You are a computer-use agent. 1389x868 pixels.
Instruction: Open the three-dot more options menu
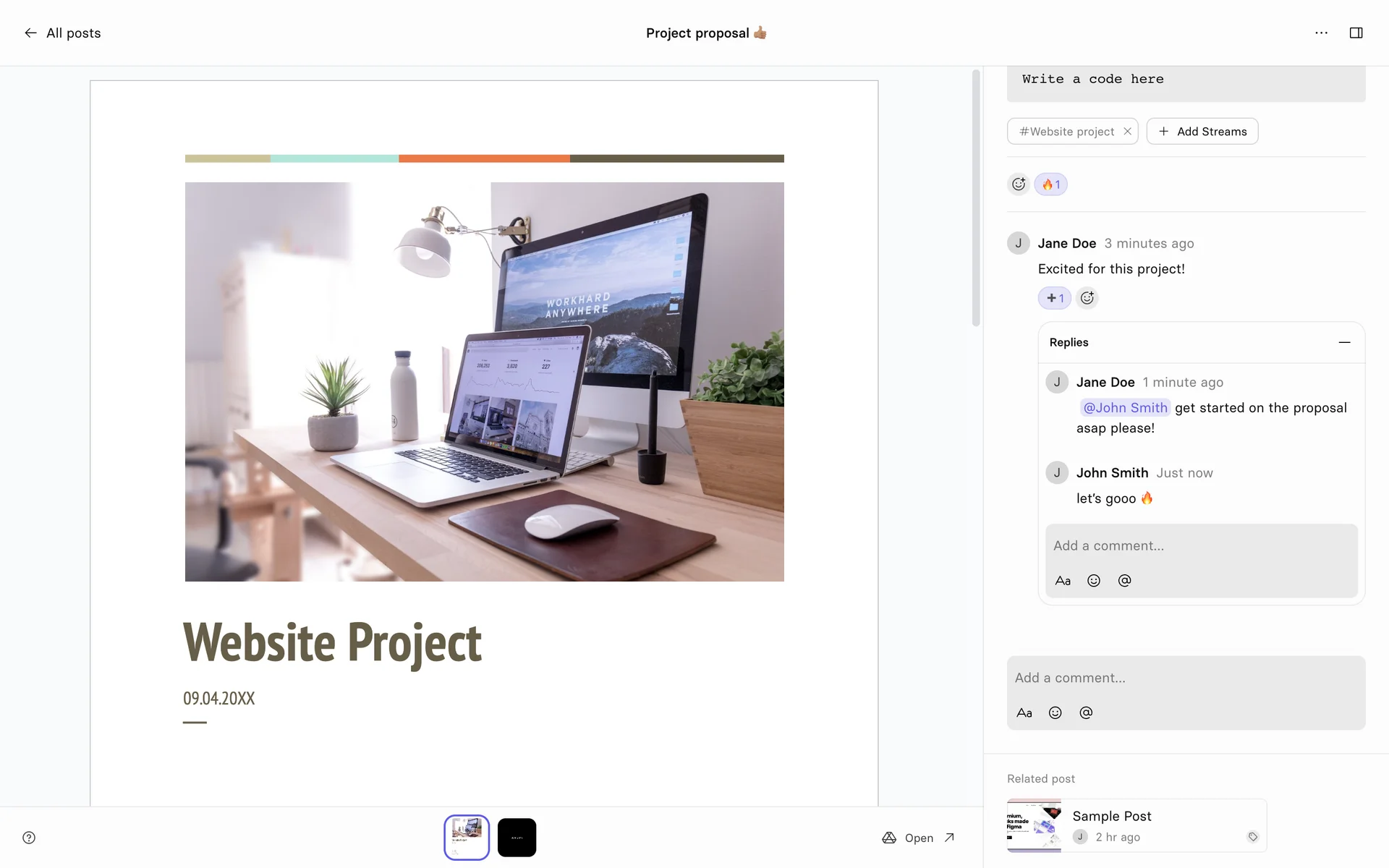1321,33
